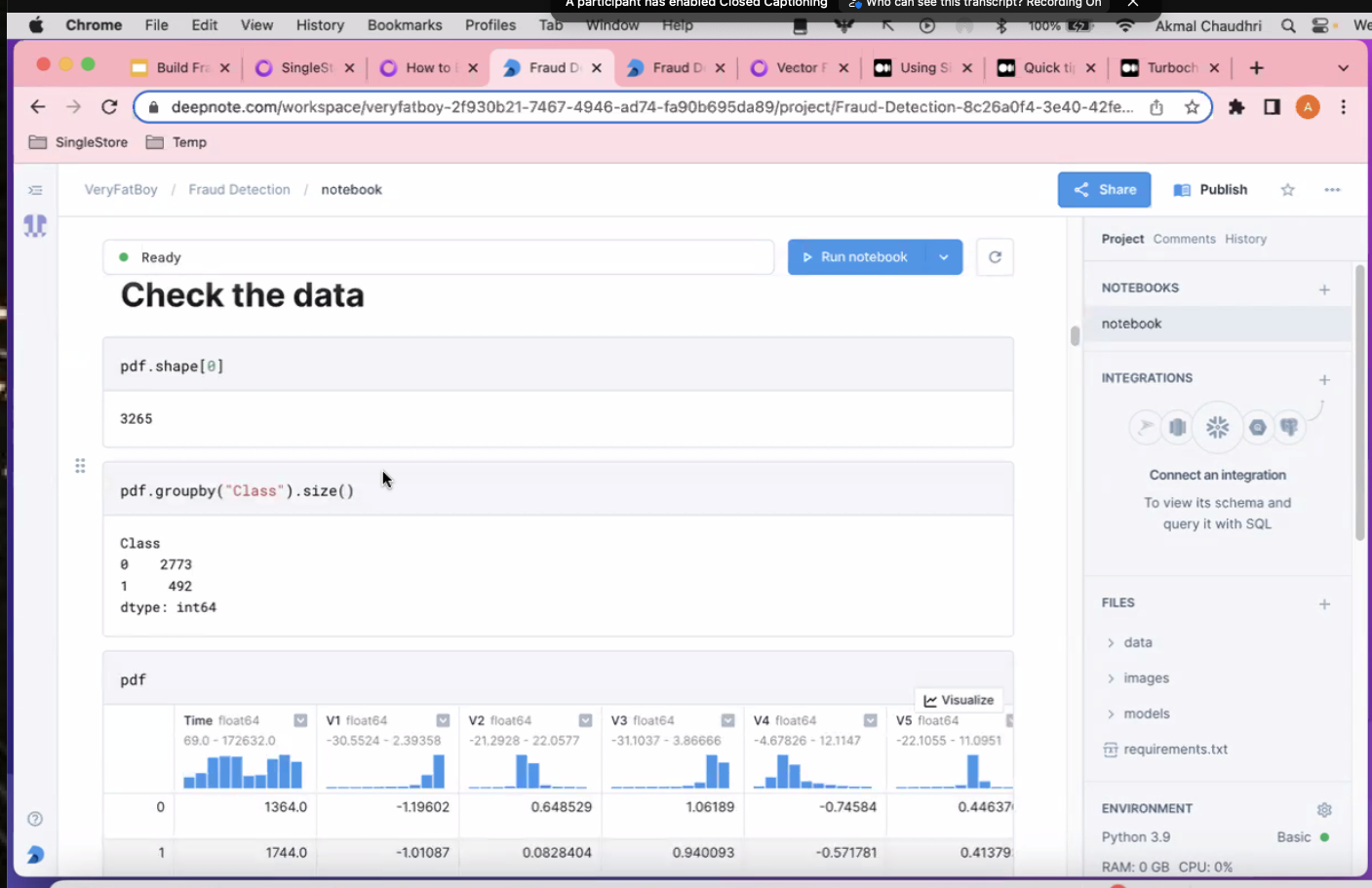The image size is (1372, 888).
Task: Switch to the Comments tab
Action: (1184, 239)
